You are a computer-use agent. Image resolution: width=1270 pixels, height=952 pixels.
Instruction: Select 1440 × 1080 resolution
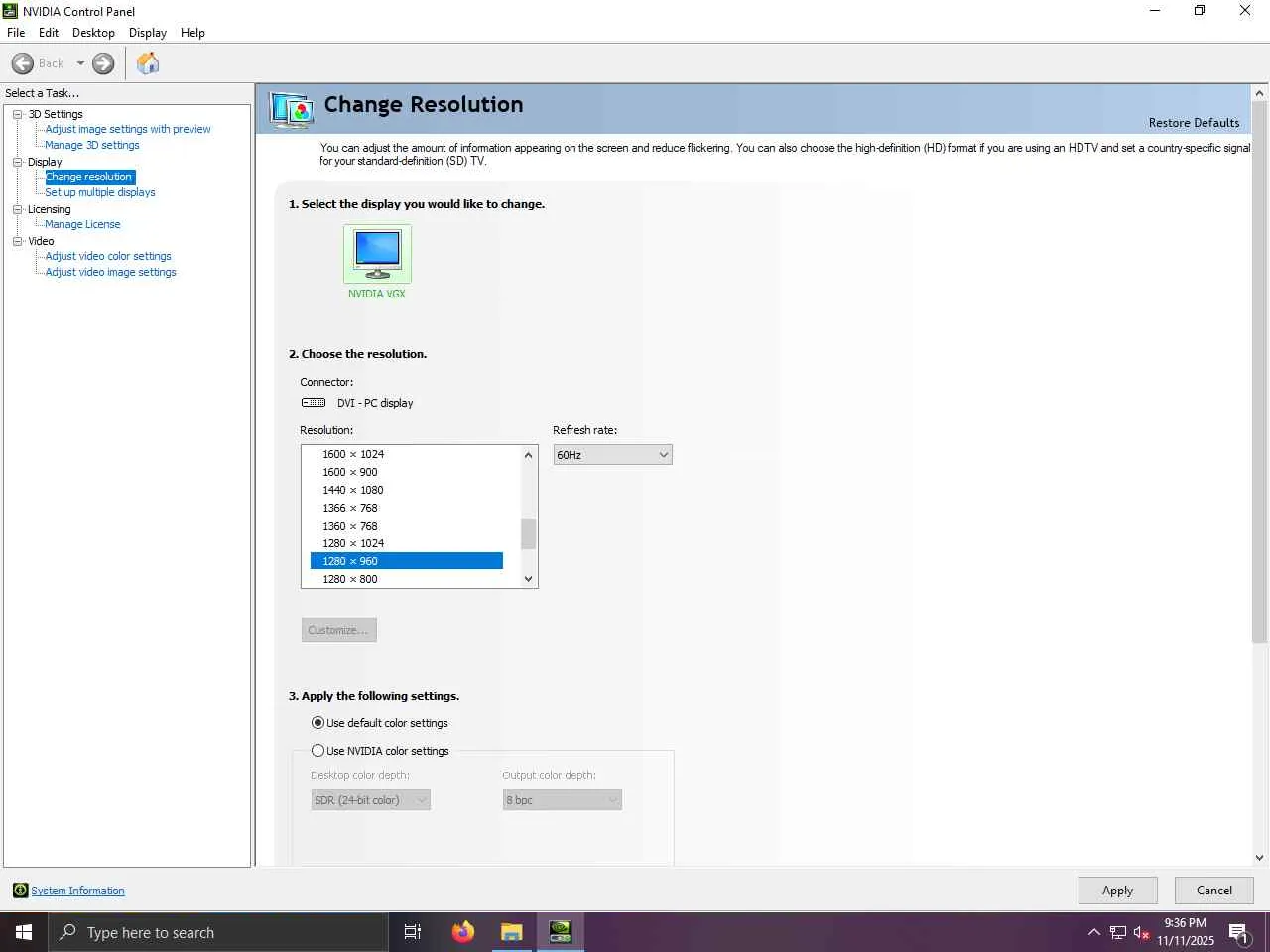pos(407,490)
